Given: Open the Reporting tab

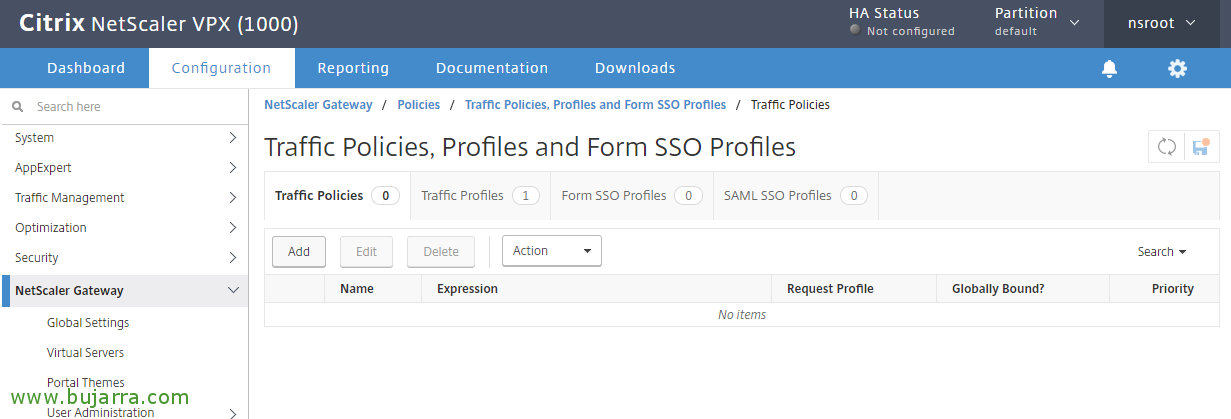Looking at the screenshot, I should (x=353, y=68).
